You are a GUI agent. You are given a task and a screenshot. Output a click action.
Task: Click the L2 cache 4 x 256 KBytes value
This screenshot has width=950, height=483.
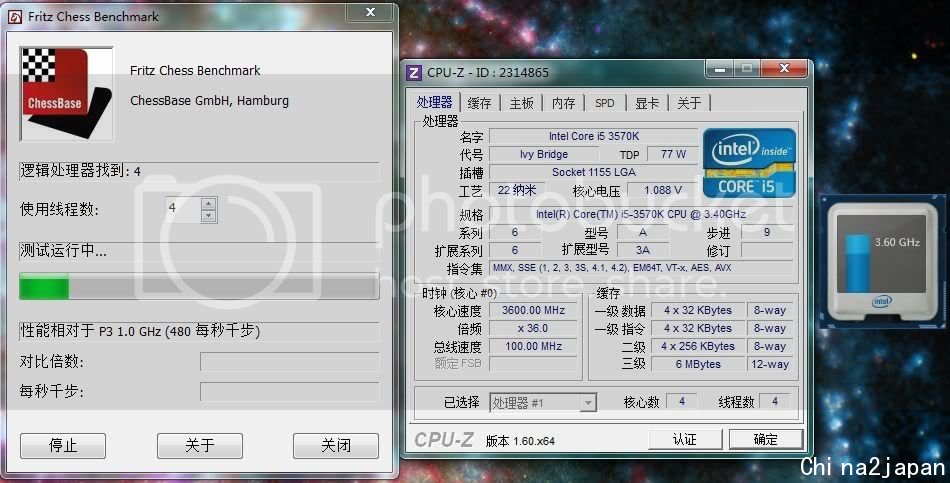click(698, 347)
